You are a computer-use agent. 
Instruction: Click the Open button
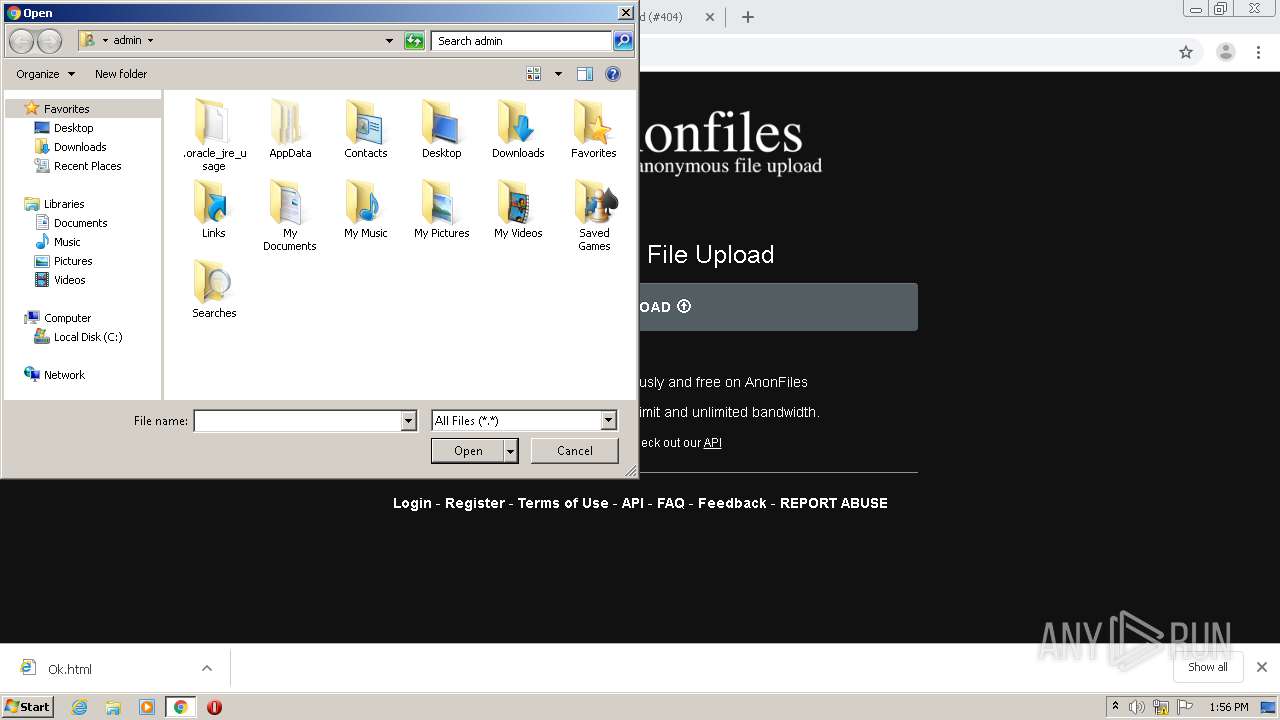click(x=468, y=451)
